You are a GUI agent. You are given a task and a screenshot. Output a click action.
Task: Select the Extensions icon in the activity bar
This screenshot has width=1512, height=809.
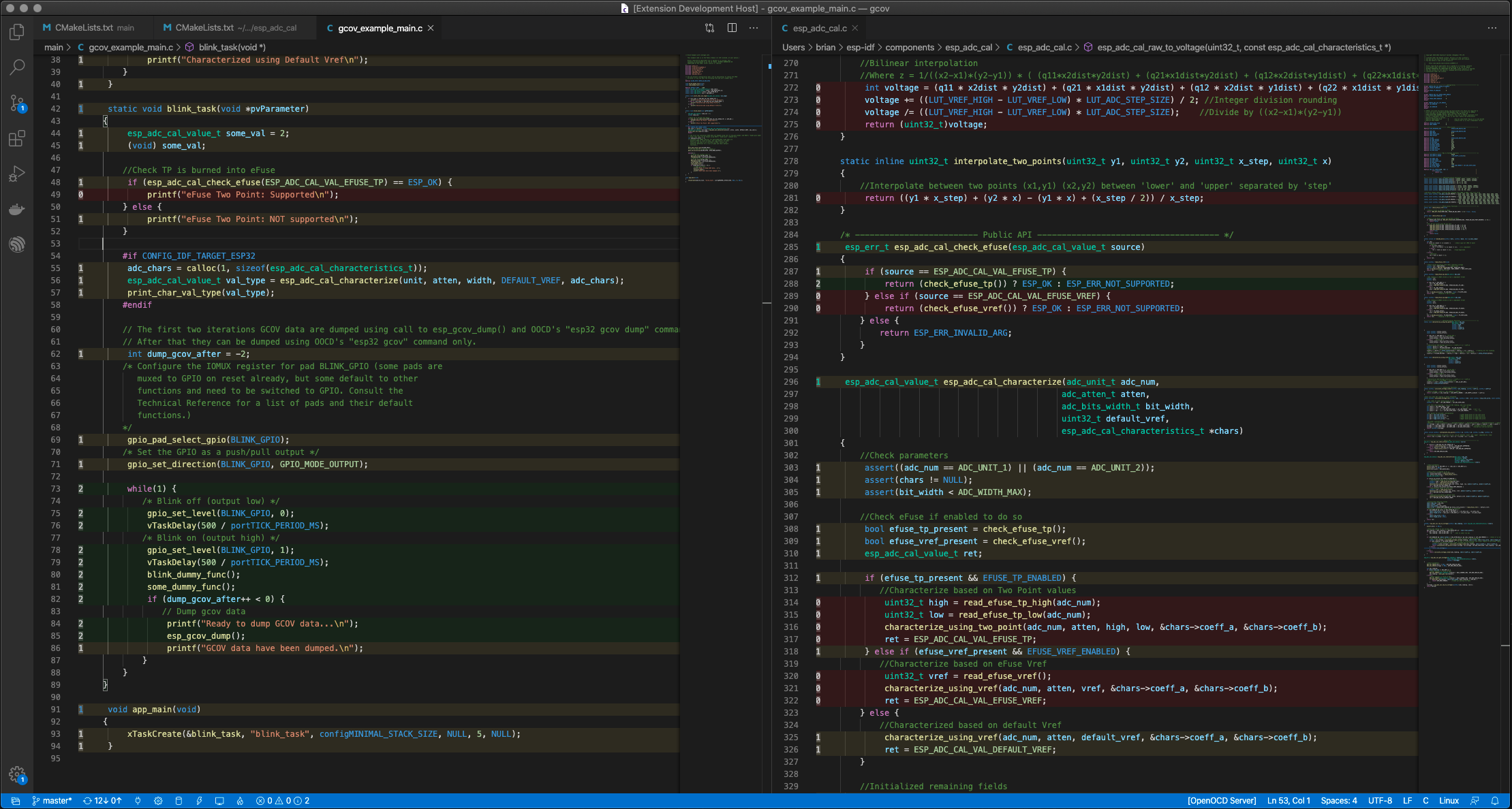pos(17,138)
